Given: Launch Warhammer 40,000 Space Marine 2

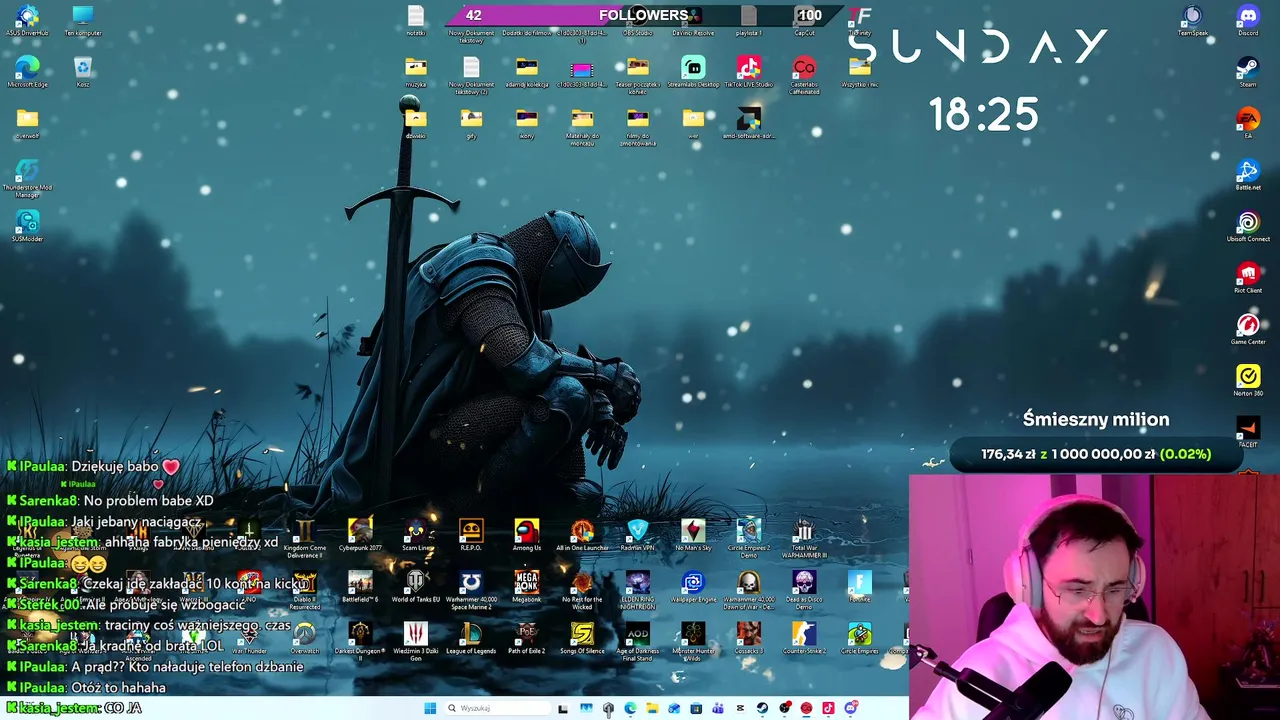Looking at the screenshot, I should (471, 590).
